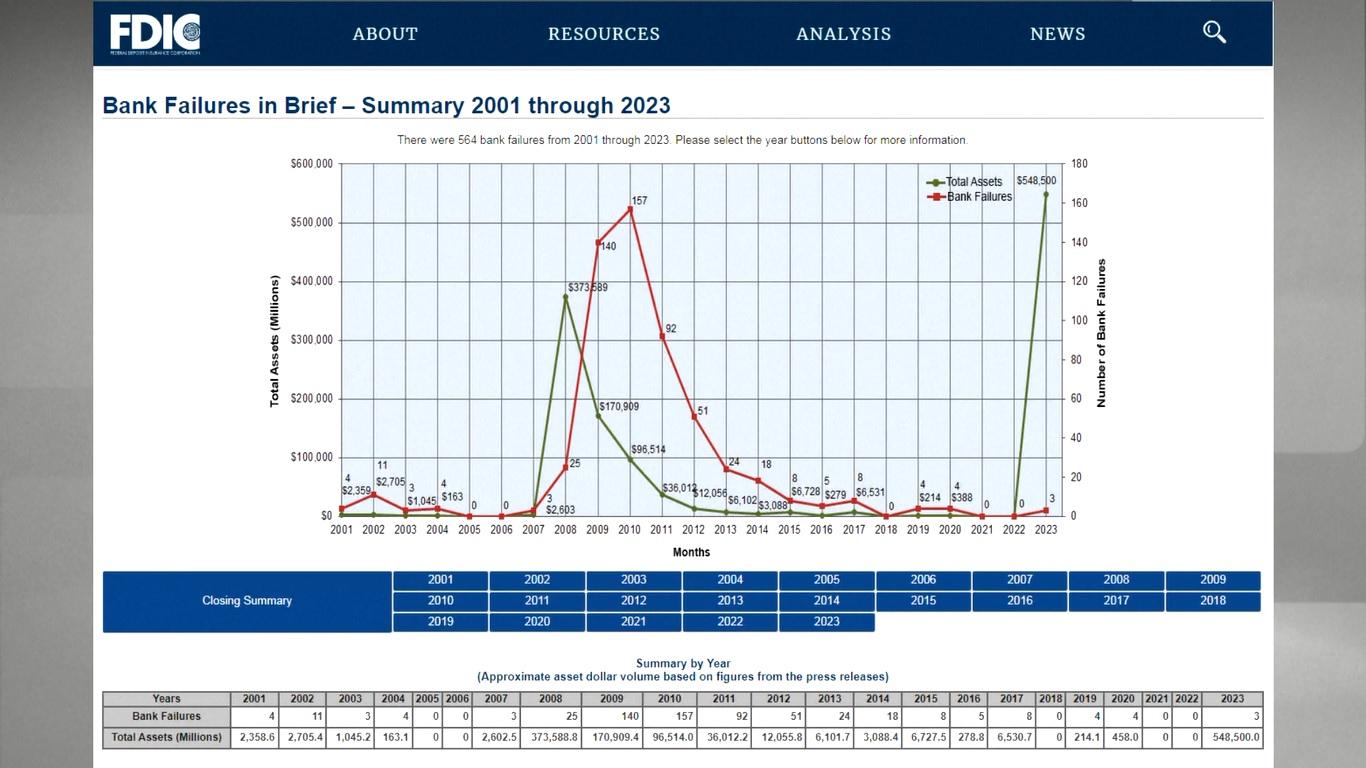1366x768 pixels.
Task: Open the 2020 year button
Action: tap(537, 622)
